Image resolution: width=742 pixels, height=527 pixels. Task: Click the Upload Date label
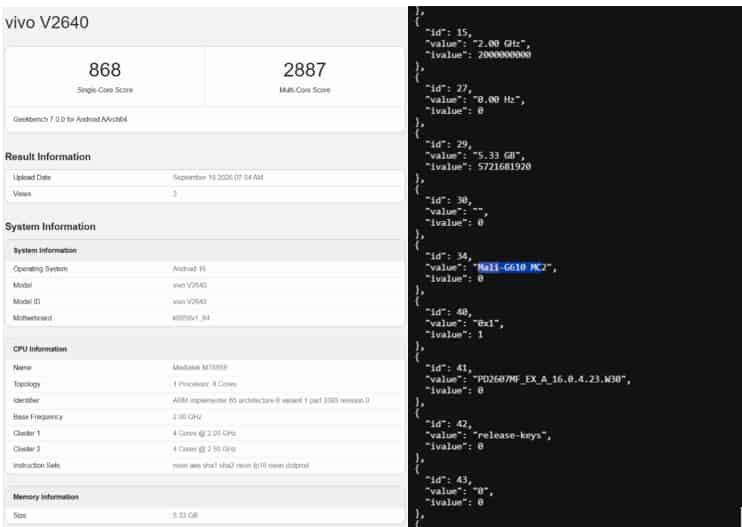coord(32,177)
